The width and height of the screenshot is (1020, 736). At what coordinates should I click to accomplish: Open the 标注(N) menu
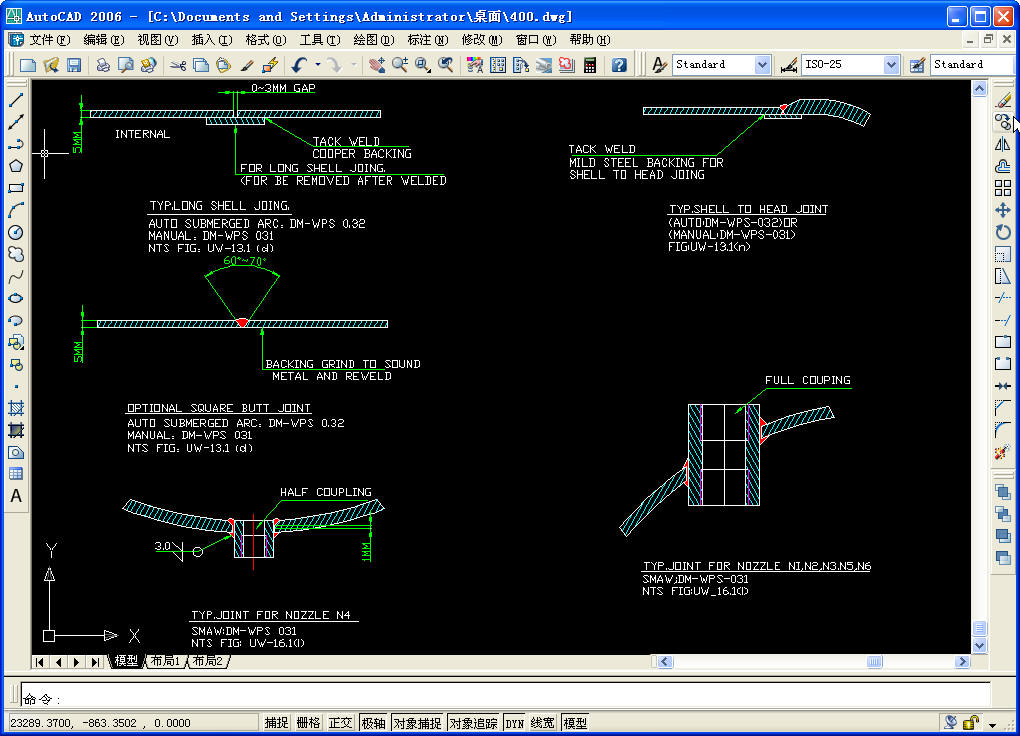tap(427, 40)
